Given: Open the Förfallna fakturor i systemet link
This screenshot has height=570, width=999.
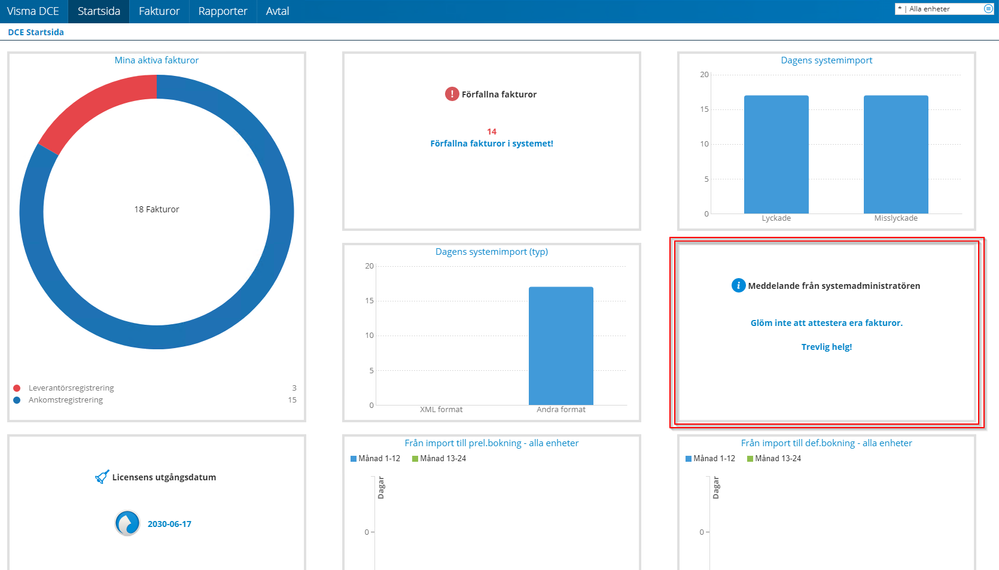Looking at the screenshot, I should (491, 143).
